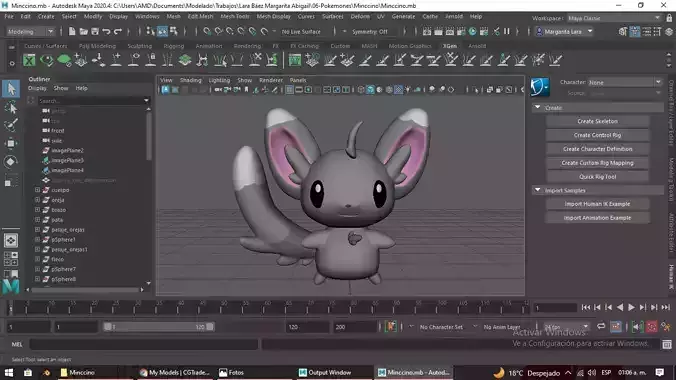Click the four-pane layout icon

pos(11,258)
